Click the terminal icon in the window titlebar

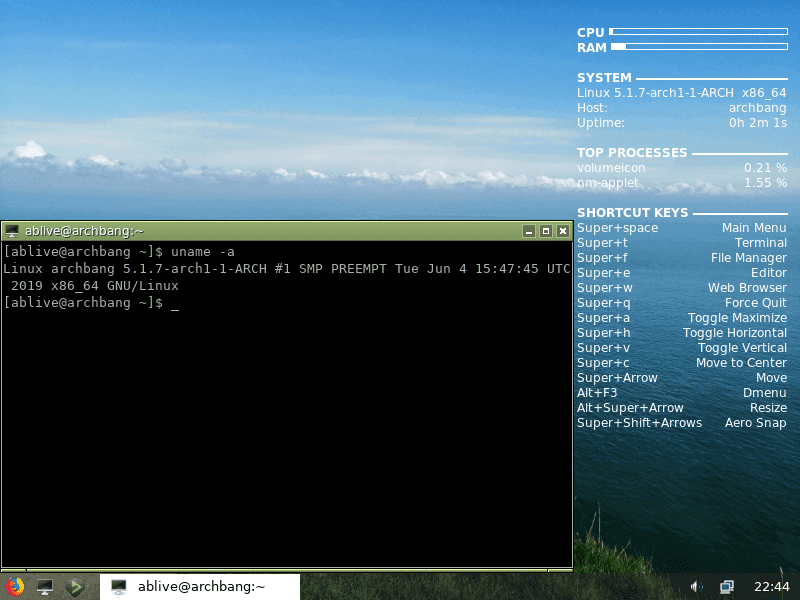point(12,230)
